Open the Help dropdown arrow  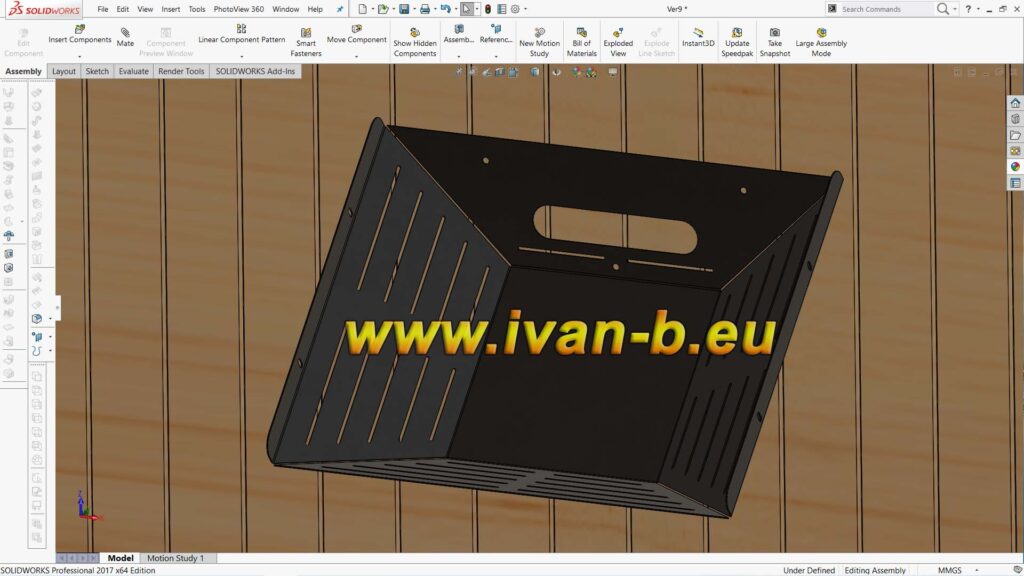pyautogui.click(x=978, y=9)
